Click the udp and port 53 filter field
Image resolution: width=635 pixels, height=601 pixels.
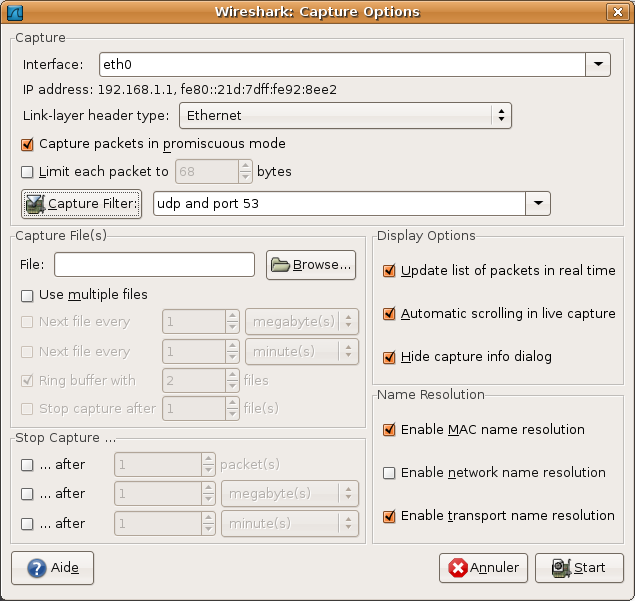(339, 203)
